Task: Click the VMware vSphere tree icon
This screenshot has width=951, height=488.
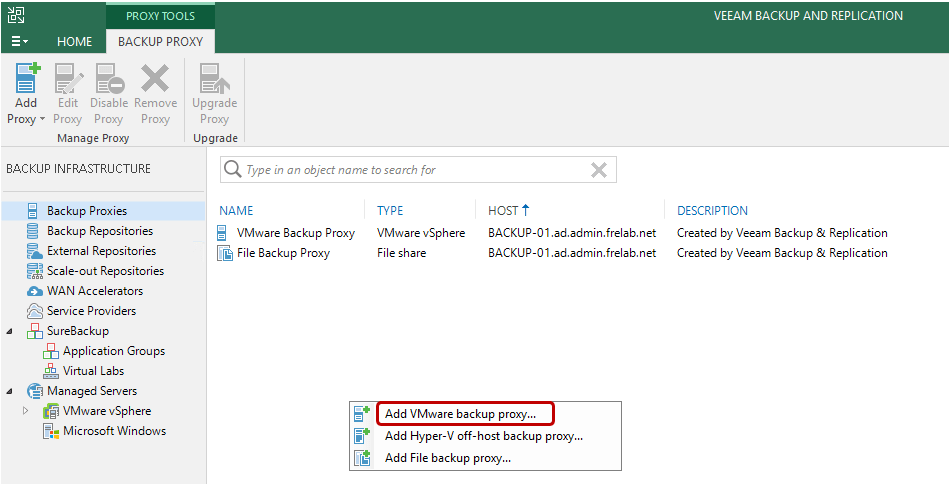Action: pos(50,411)
